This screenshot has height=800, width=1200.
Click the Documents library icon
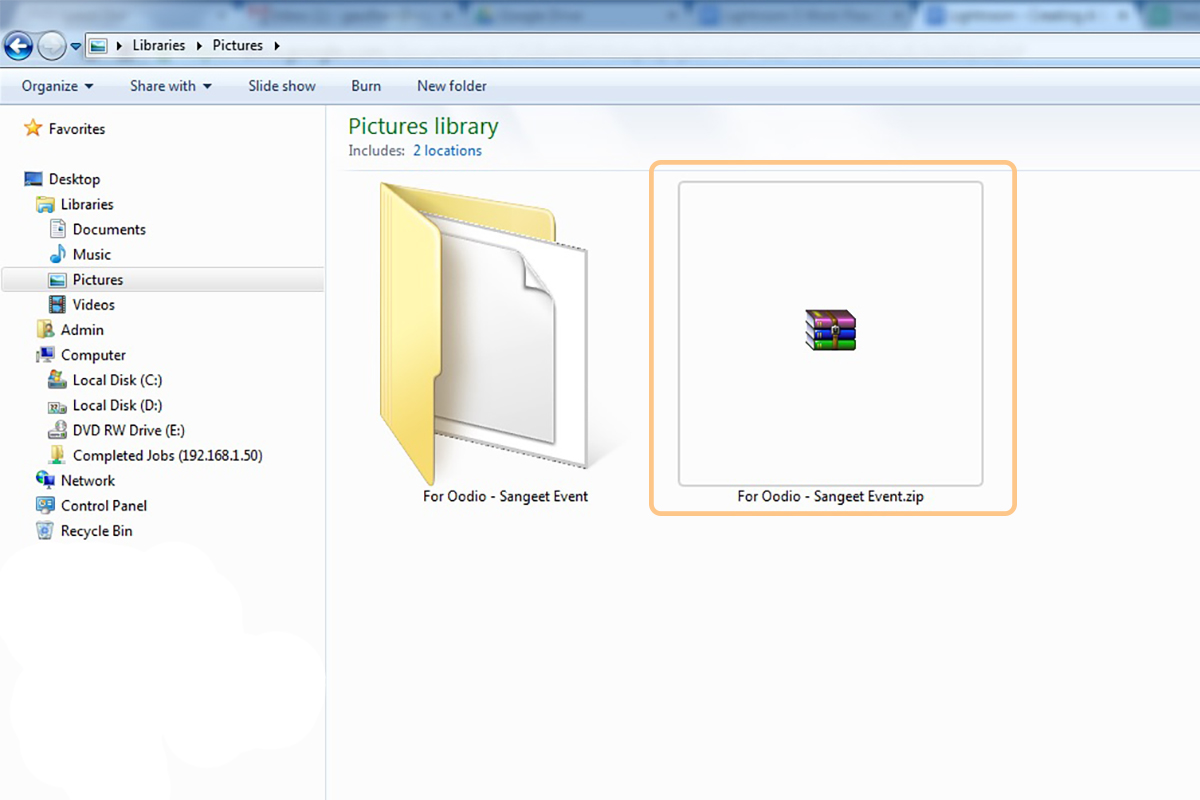(58, 229)
